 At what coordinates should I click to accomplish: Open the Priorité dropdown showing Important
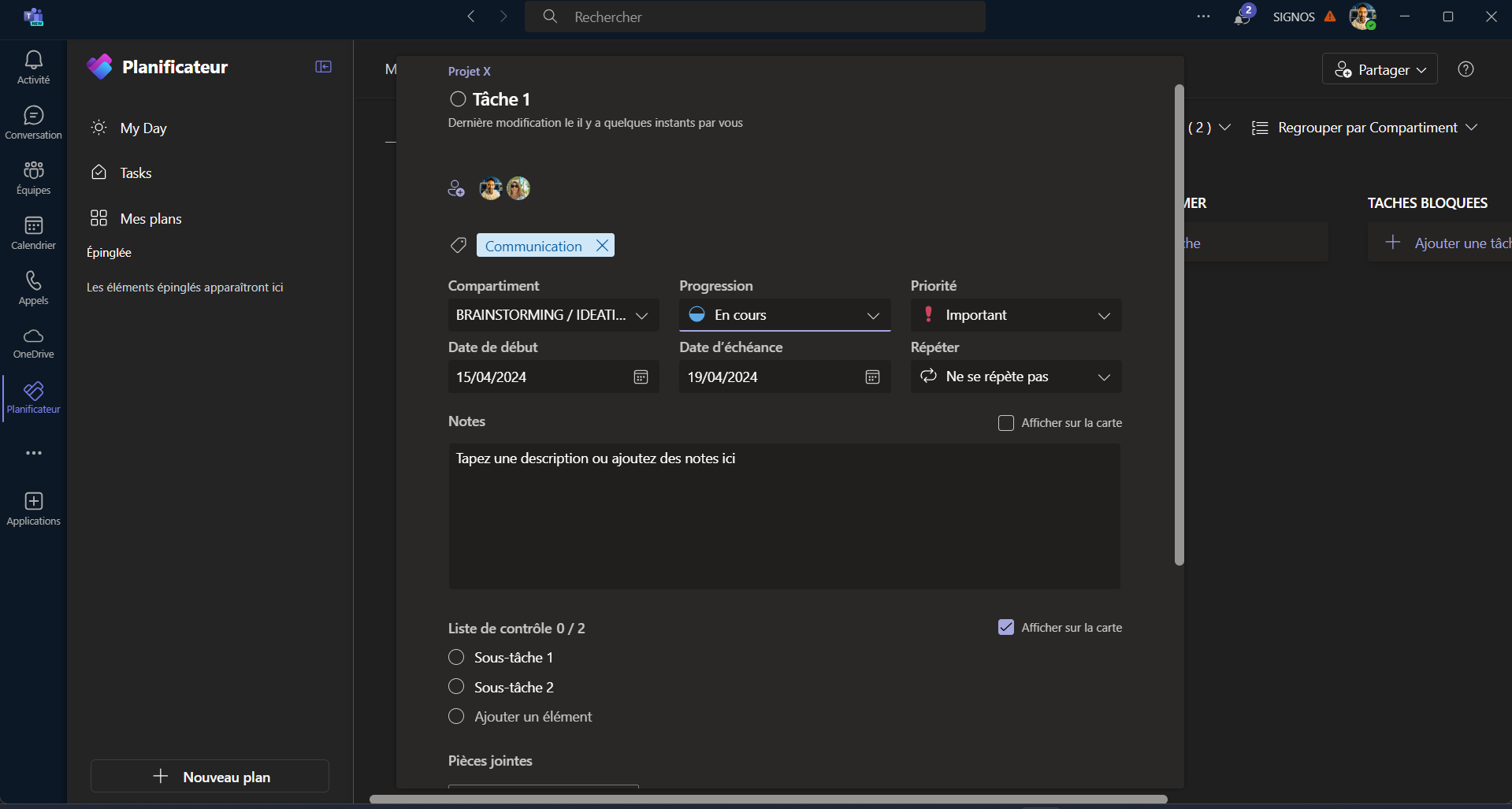[1016, 315]
